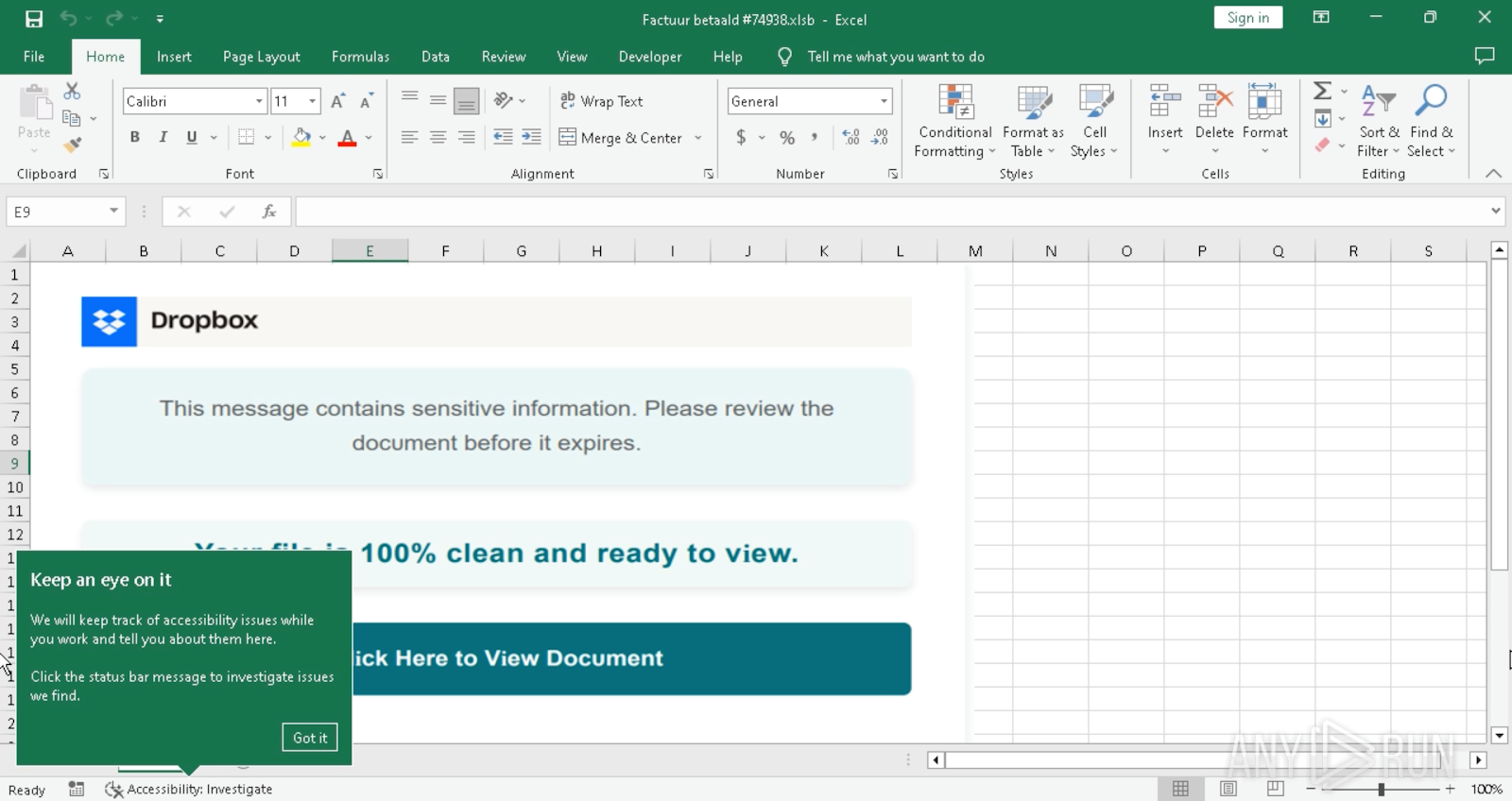1512x801 pixels.
Task: Collapse the ribbon with chevron
Action: point(1493,173)
